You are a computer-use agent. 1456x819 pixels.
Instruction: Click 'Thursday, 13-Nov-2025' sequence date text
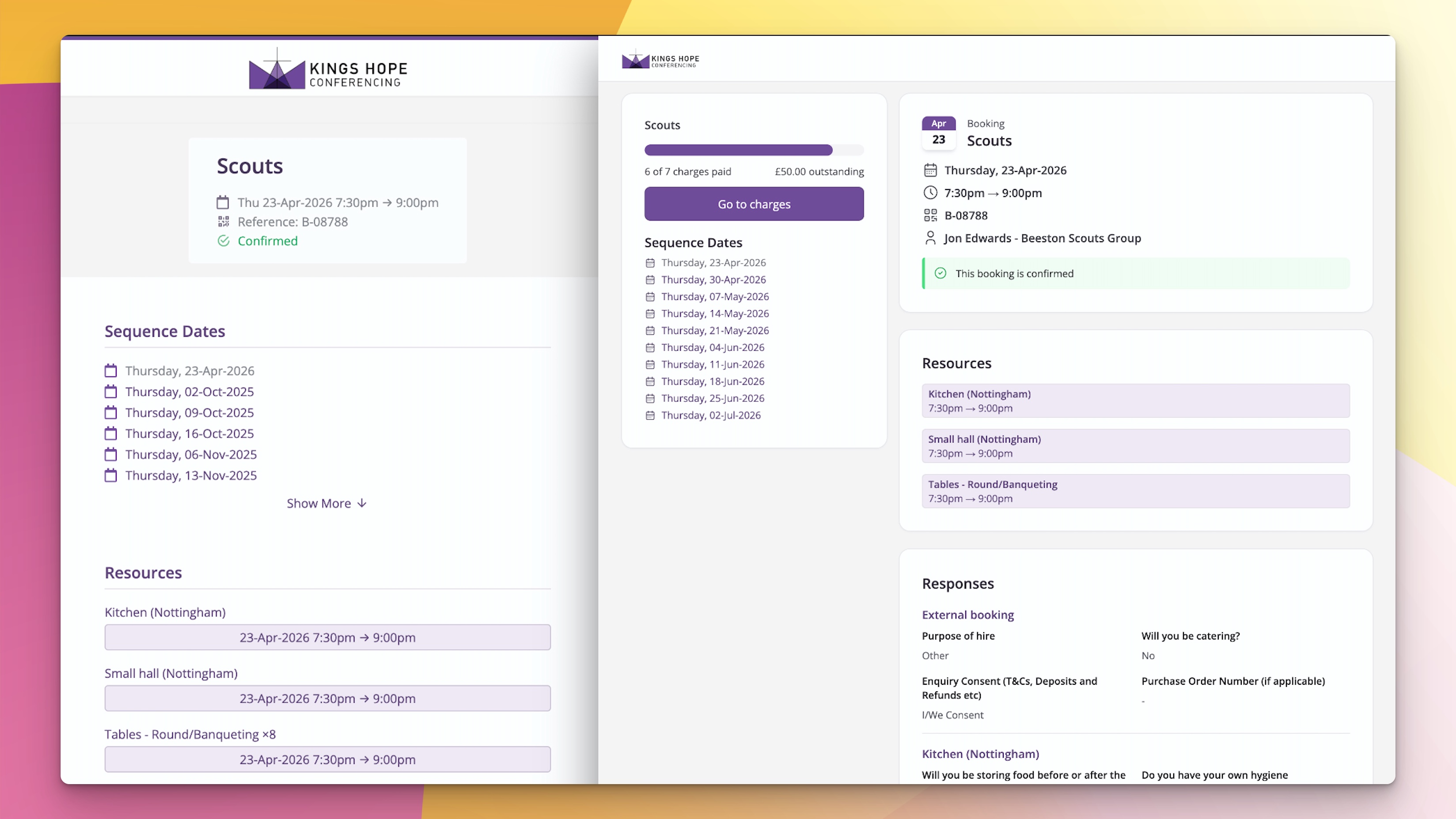click(x=191, y=475)
